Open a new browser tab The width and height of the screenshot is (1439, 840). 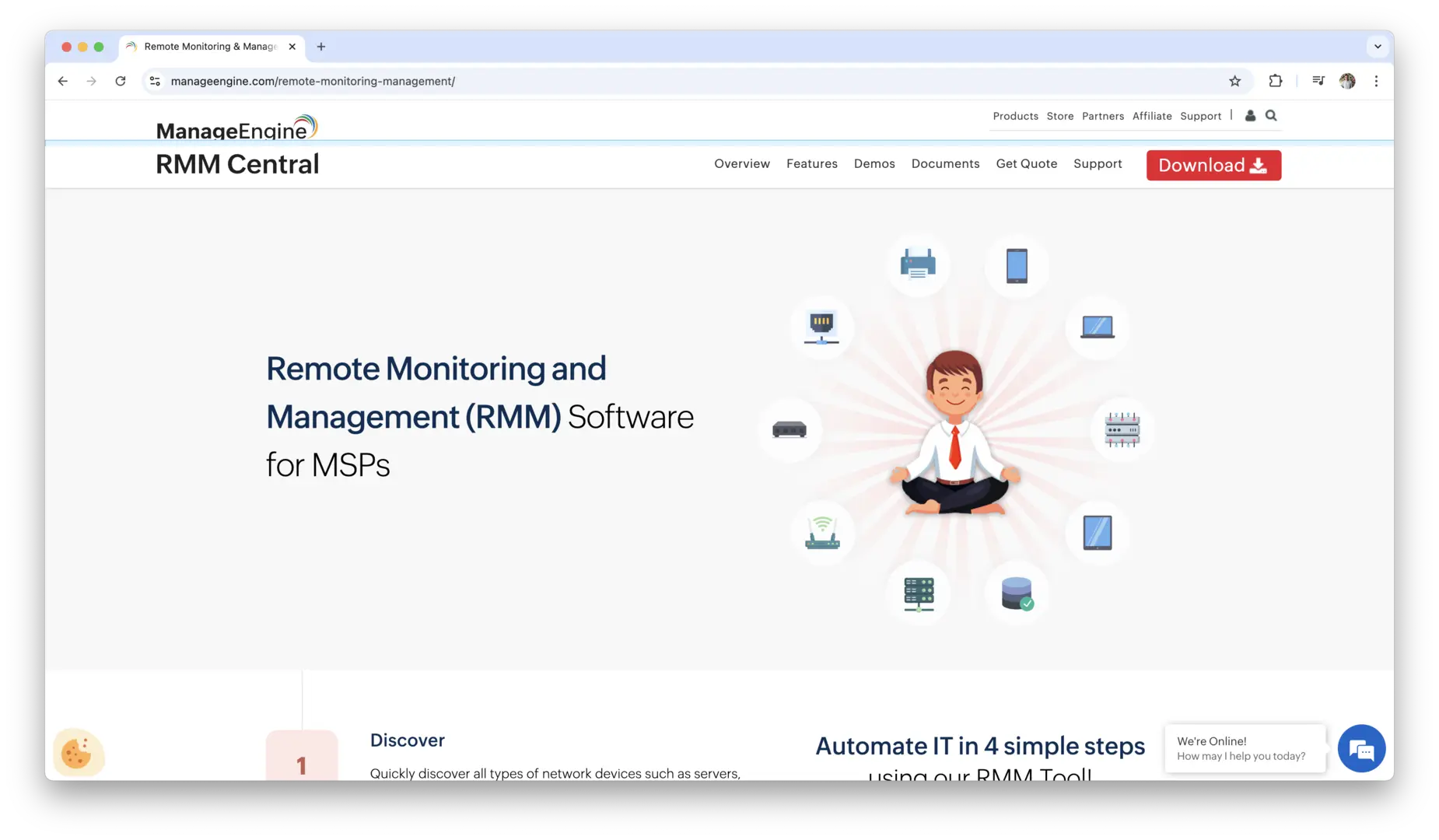[321, 47]
